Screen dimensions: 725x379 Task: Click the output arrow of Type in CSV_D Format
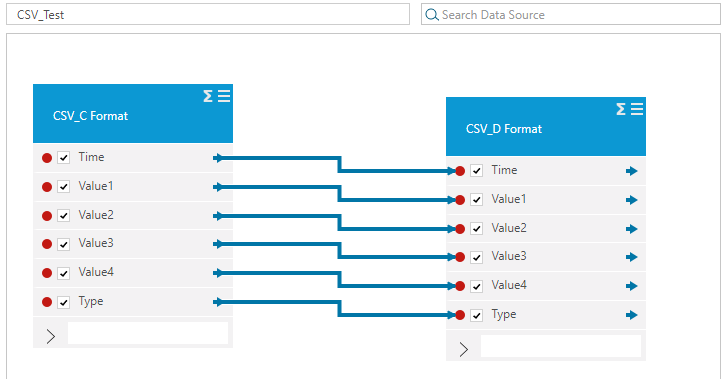click(x=632, y=315)
